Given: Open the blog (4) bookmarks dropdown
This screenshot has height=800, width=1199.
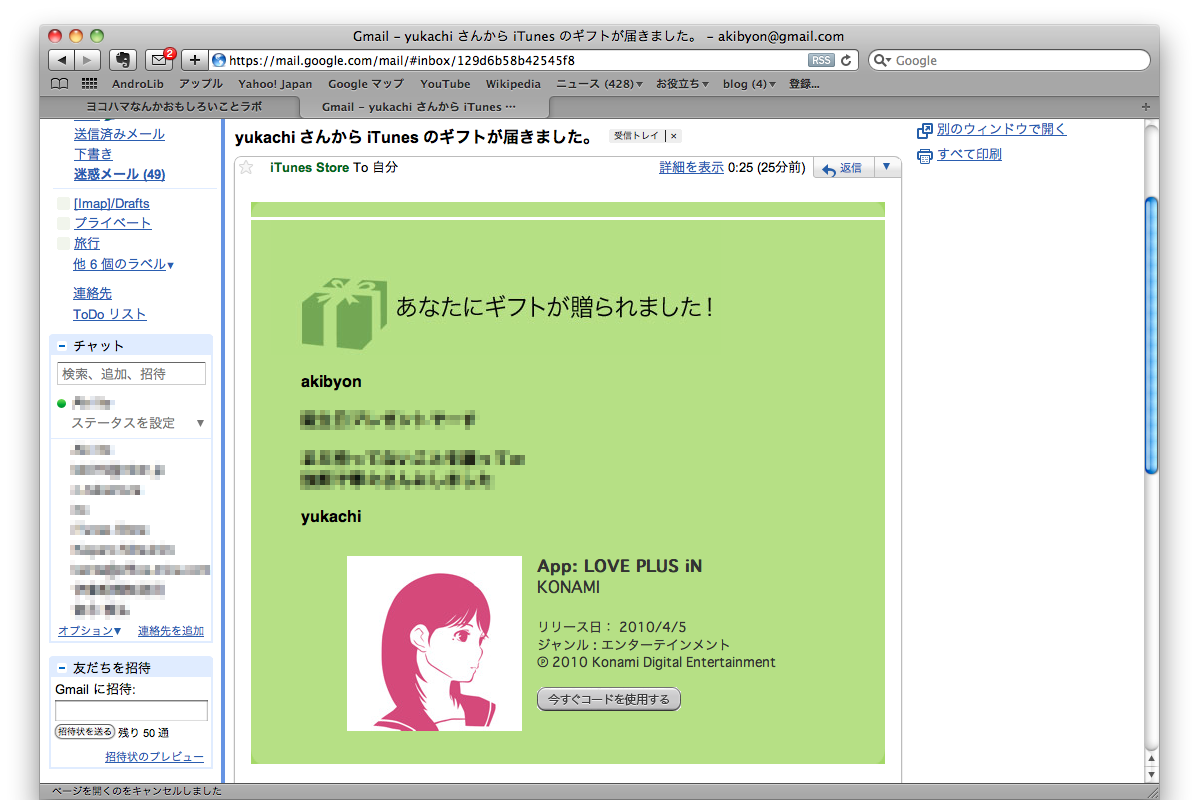Looking at the screenshot, I should coord(749,84).
